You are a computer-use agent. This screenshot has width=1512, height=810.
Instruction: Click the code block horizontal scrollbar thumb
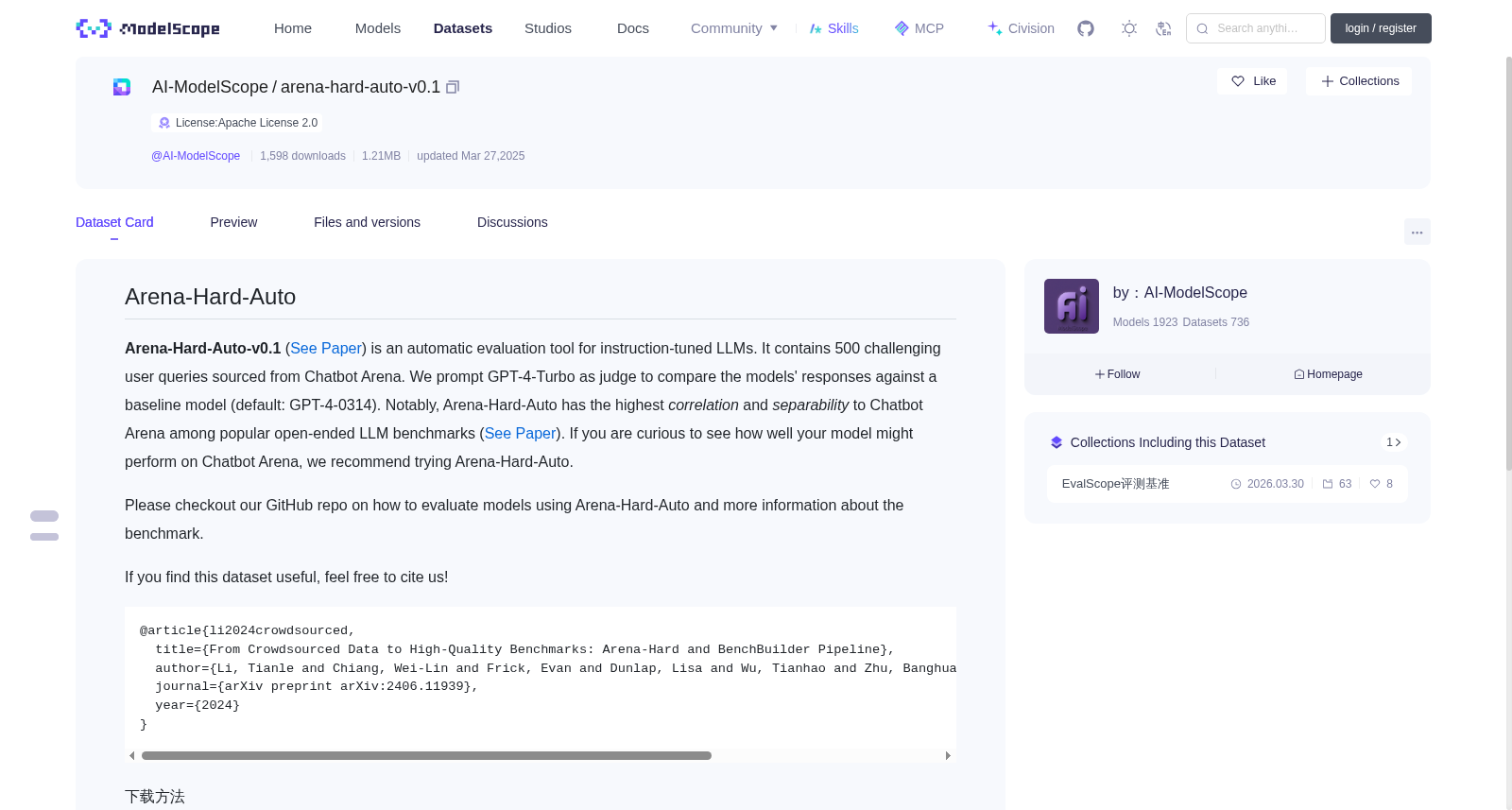(426, 756)
